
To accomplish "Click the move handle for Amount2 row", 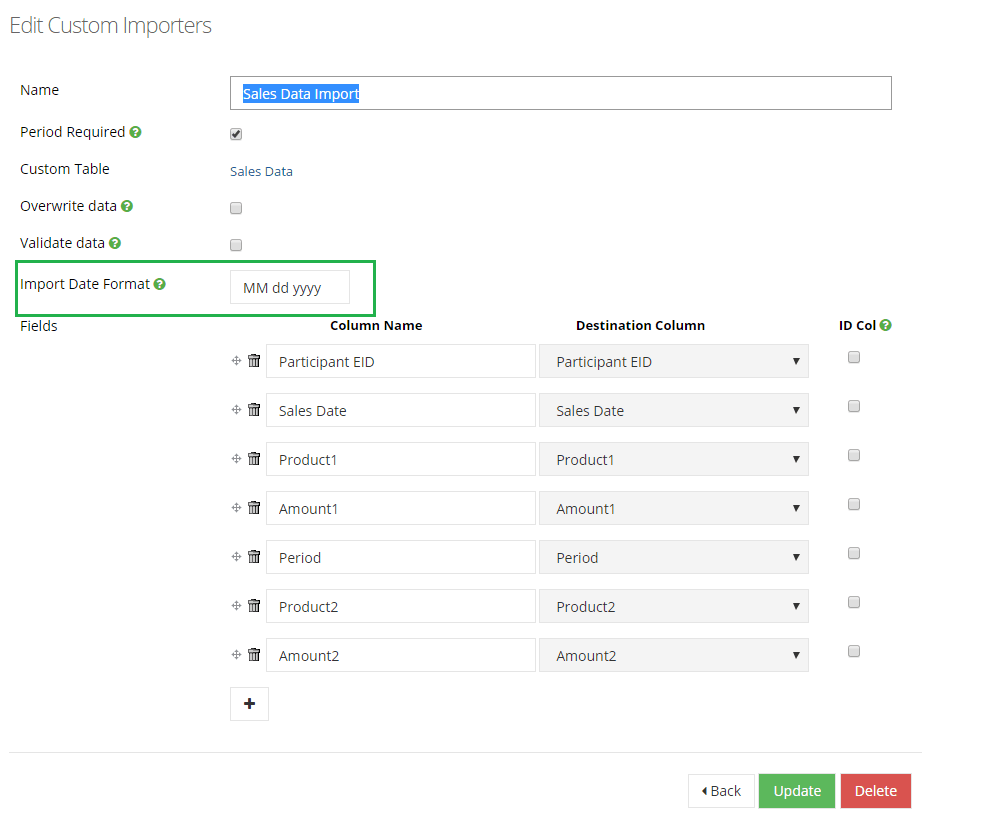I will (236, 655).
